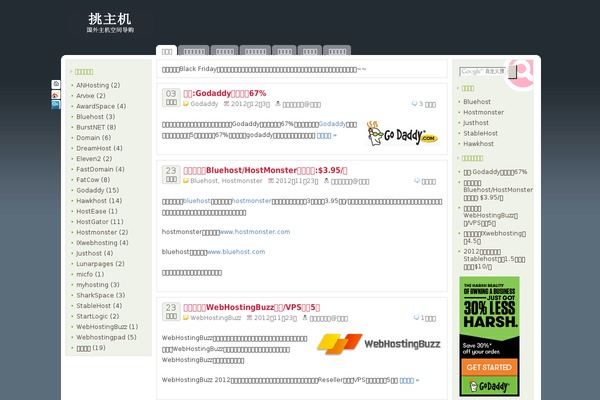The image size is (600, 400).
Task: Open Domain (6) category
Action: (x=93, y=138)
